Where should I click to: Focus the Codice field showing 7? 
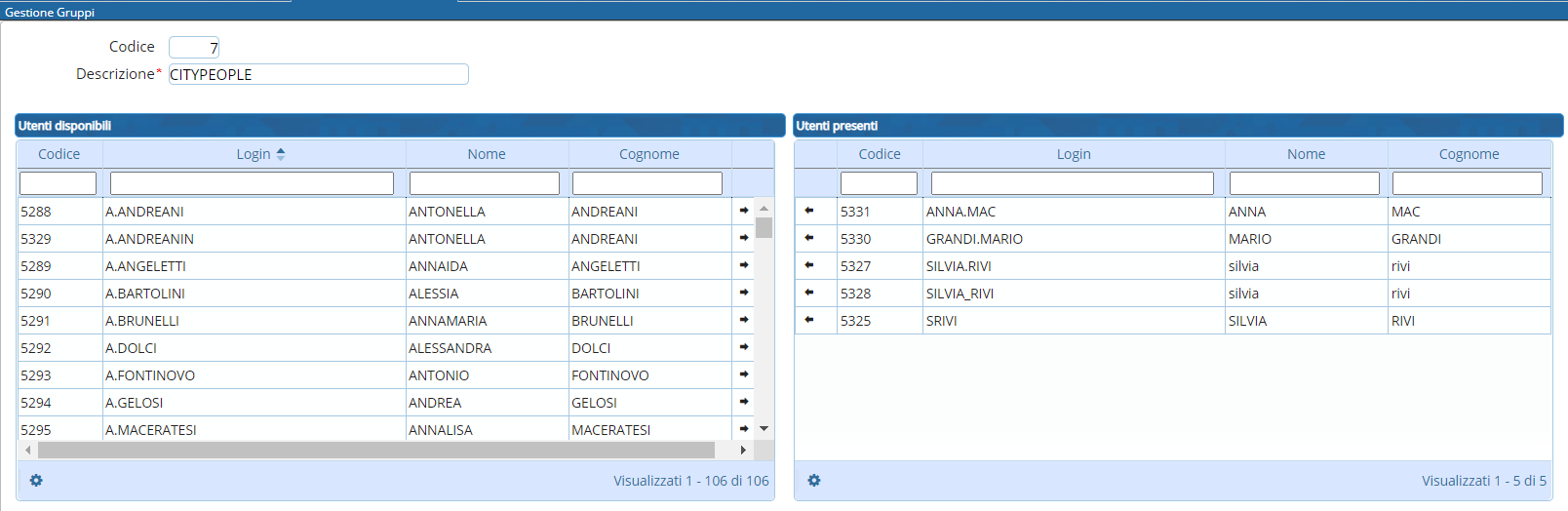click(x=194, y=47)
